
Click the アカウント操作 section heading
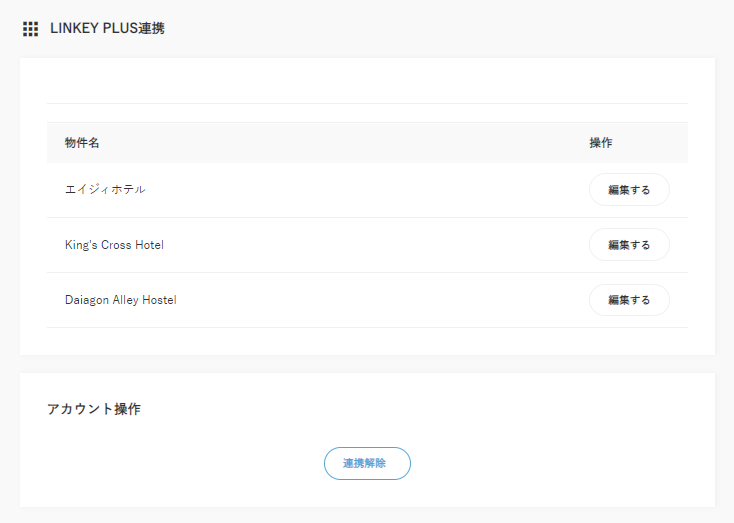click(94, 409)
